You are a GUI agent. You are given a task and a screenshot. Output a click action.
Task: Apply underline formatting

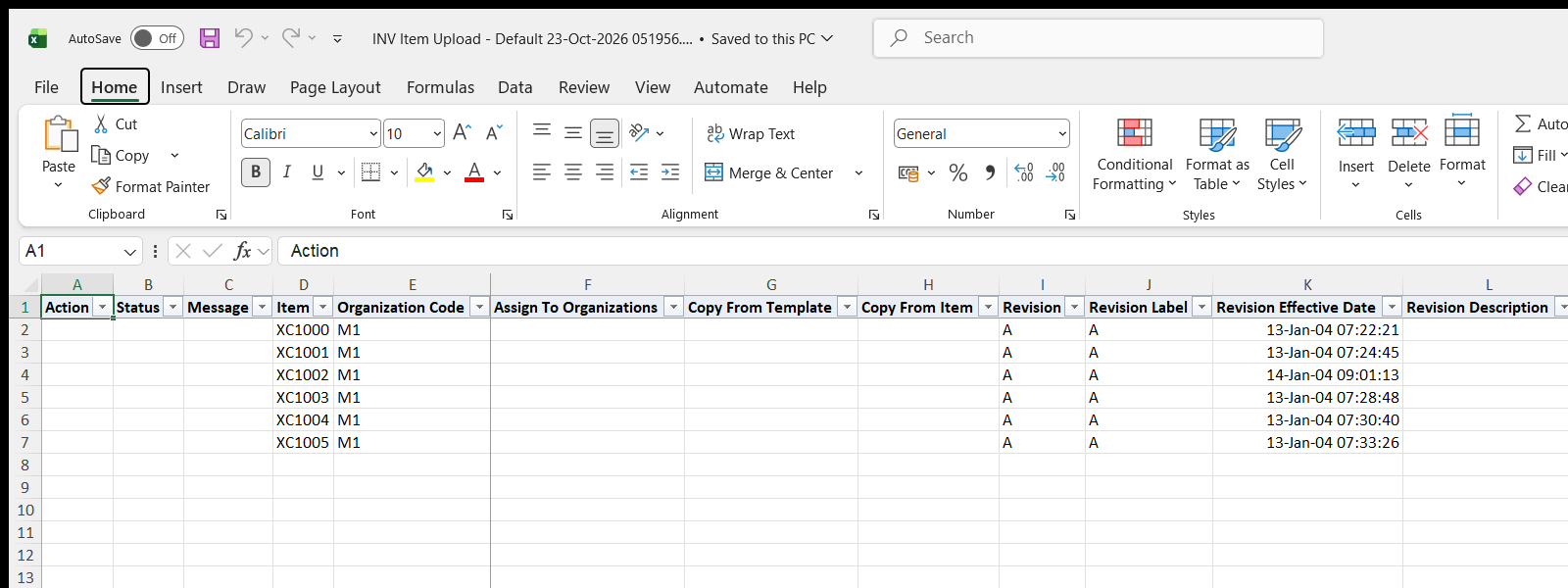[318, 172]
